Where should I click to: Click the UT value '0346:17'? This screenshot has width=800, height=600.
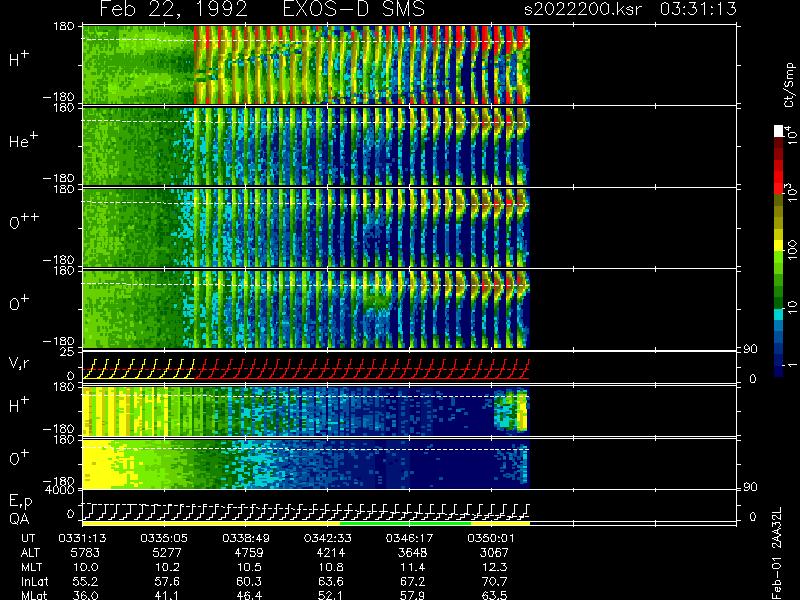[409, 538]
